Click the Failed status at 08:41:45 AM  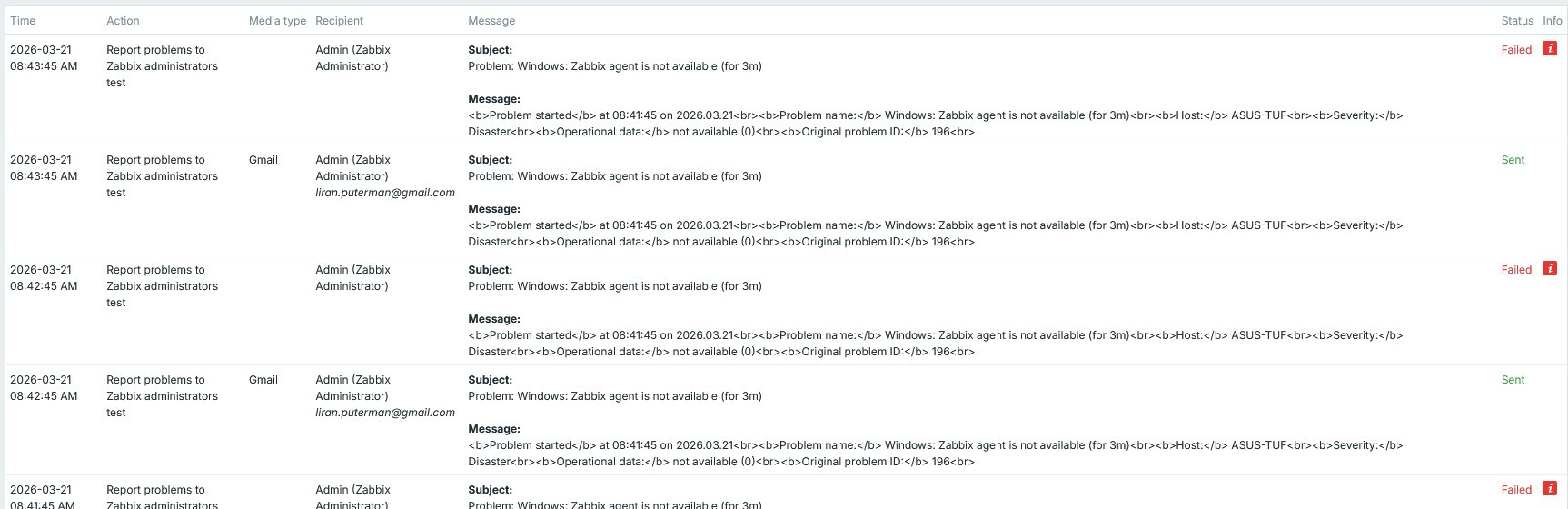[1516, 490]
